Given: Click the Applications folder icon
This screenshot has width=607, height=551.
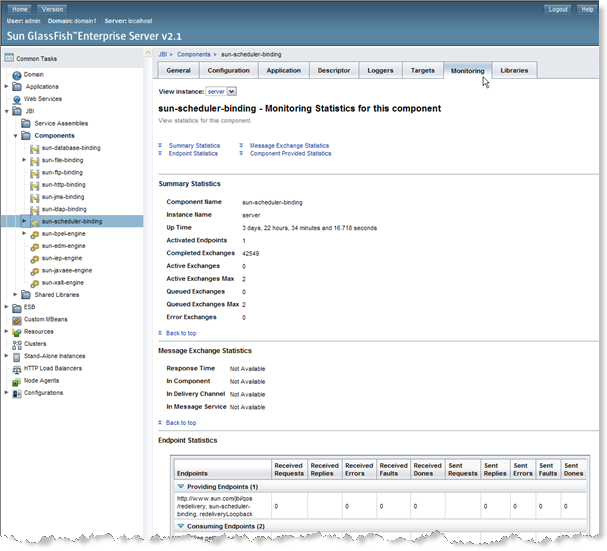Looking at the screenshot, I should [17, 87].
